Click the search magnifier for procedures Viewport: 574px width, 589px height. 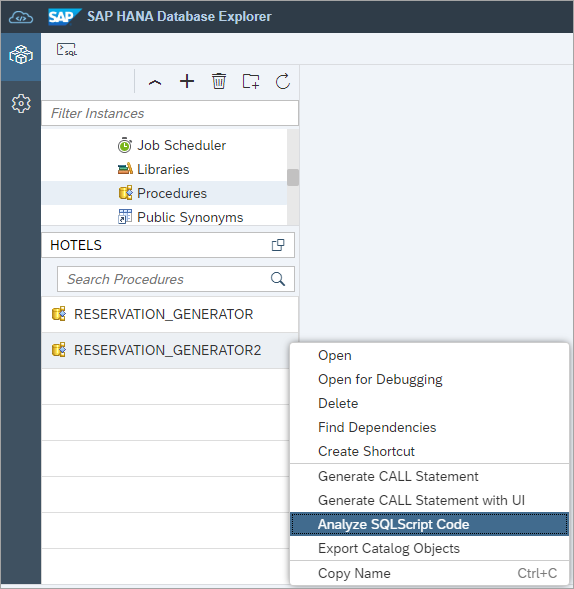click(x=278, y=279)
